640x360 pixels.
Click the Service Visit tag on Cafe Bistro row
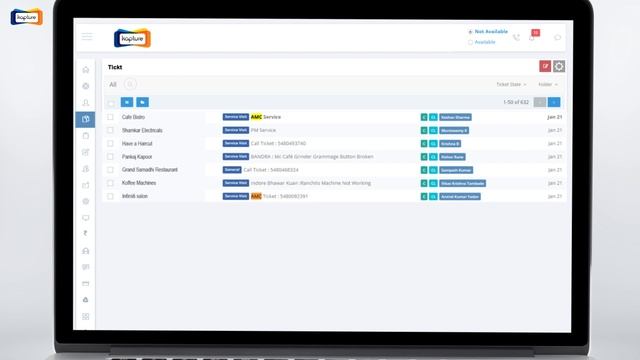[236, 117]
